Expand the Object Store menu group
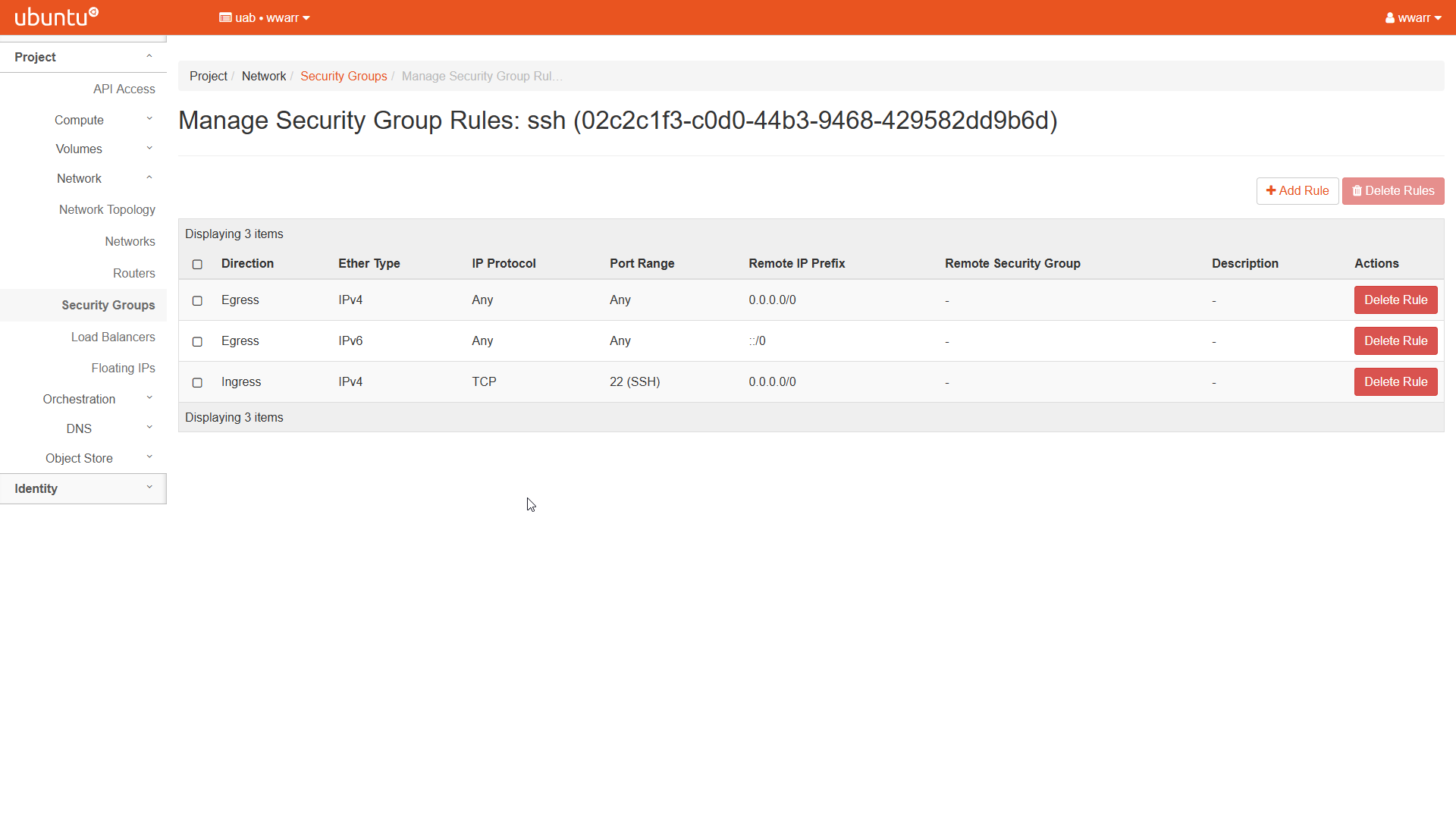 click(83, 458)
